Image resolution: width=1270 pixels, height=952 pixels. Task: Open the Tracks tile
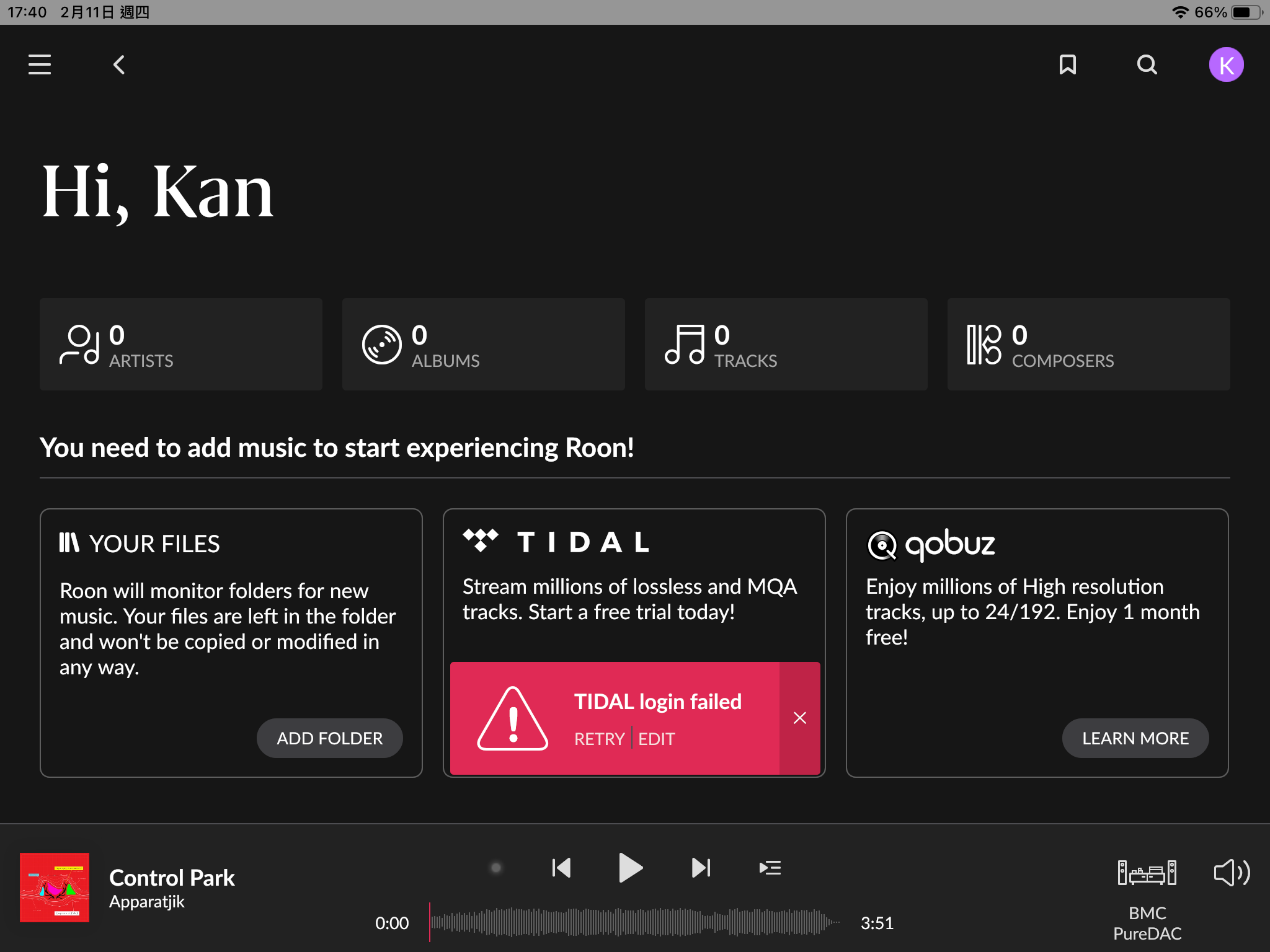(786, 344)
